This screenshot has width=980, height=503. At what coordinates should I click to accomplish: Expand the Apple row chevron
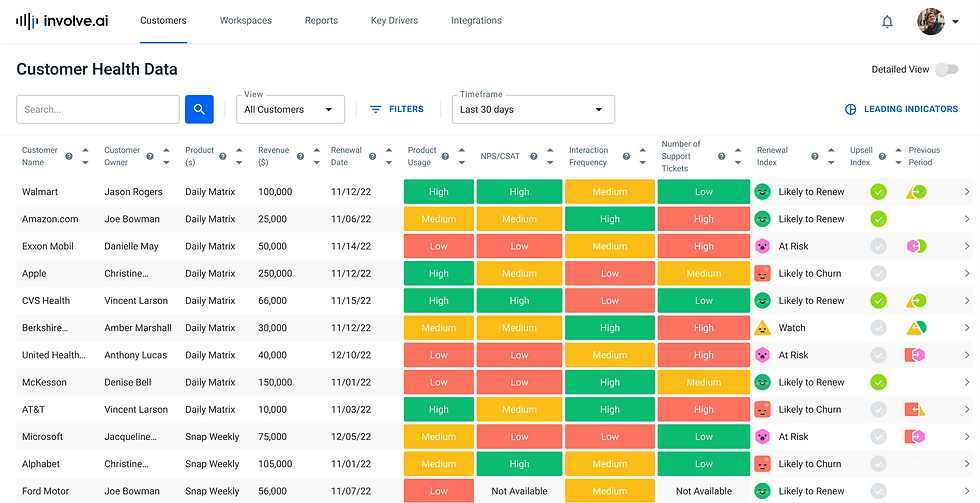pos(967,274)
